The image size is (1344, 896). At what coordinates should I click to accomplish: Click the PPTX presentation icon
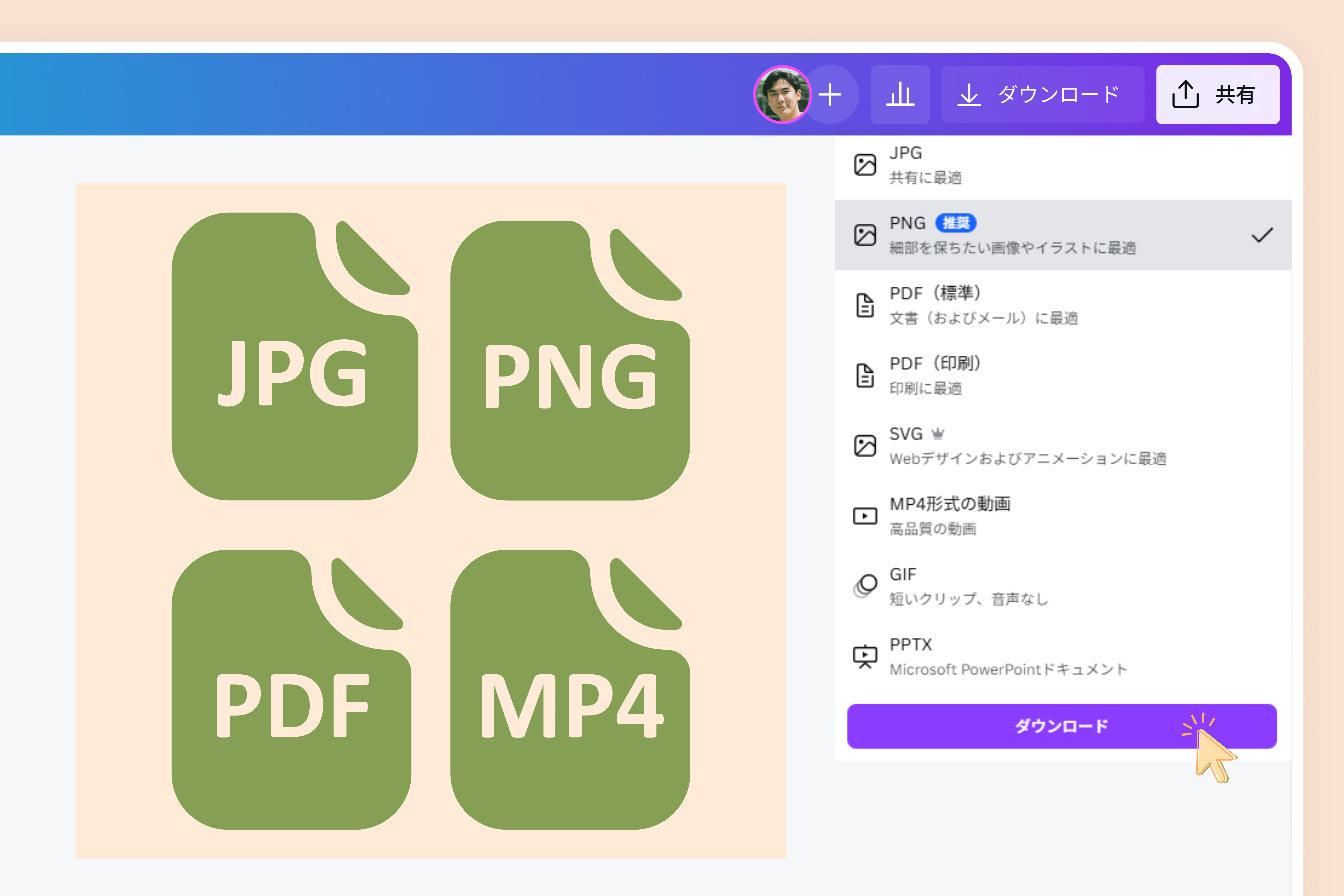coord(865,657)
